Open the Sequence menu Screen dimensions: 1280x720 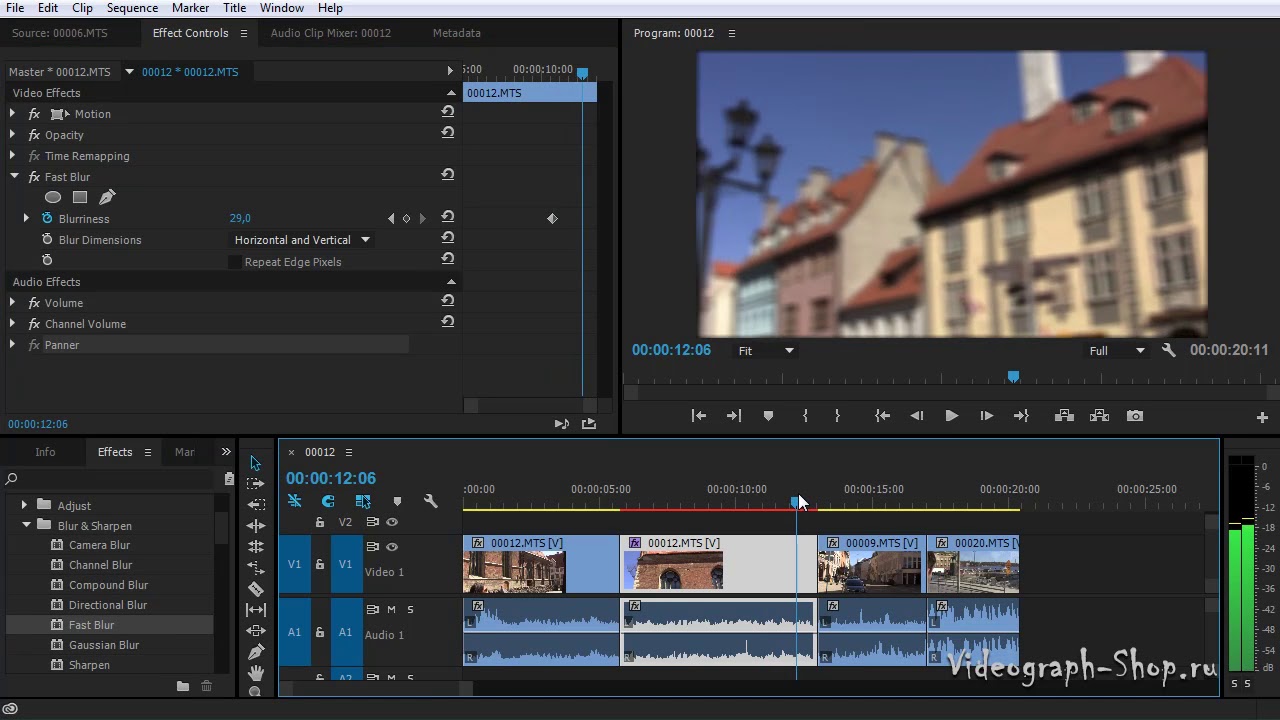132,8
